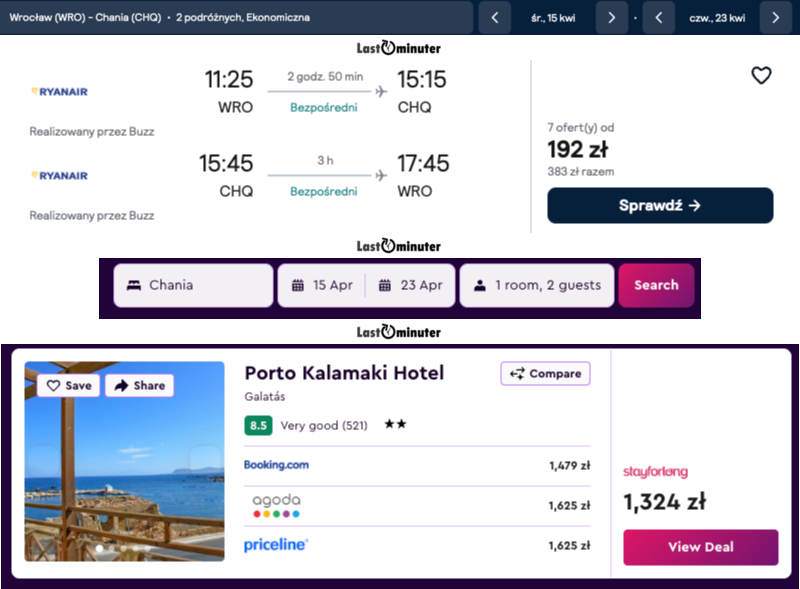Open the 23 Apr check-out date picker

point(410,285)
